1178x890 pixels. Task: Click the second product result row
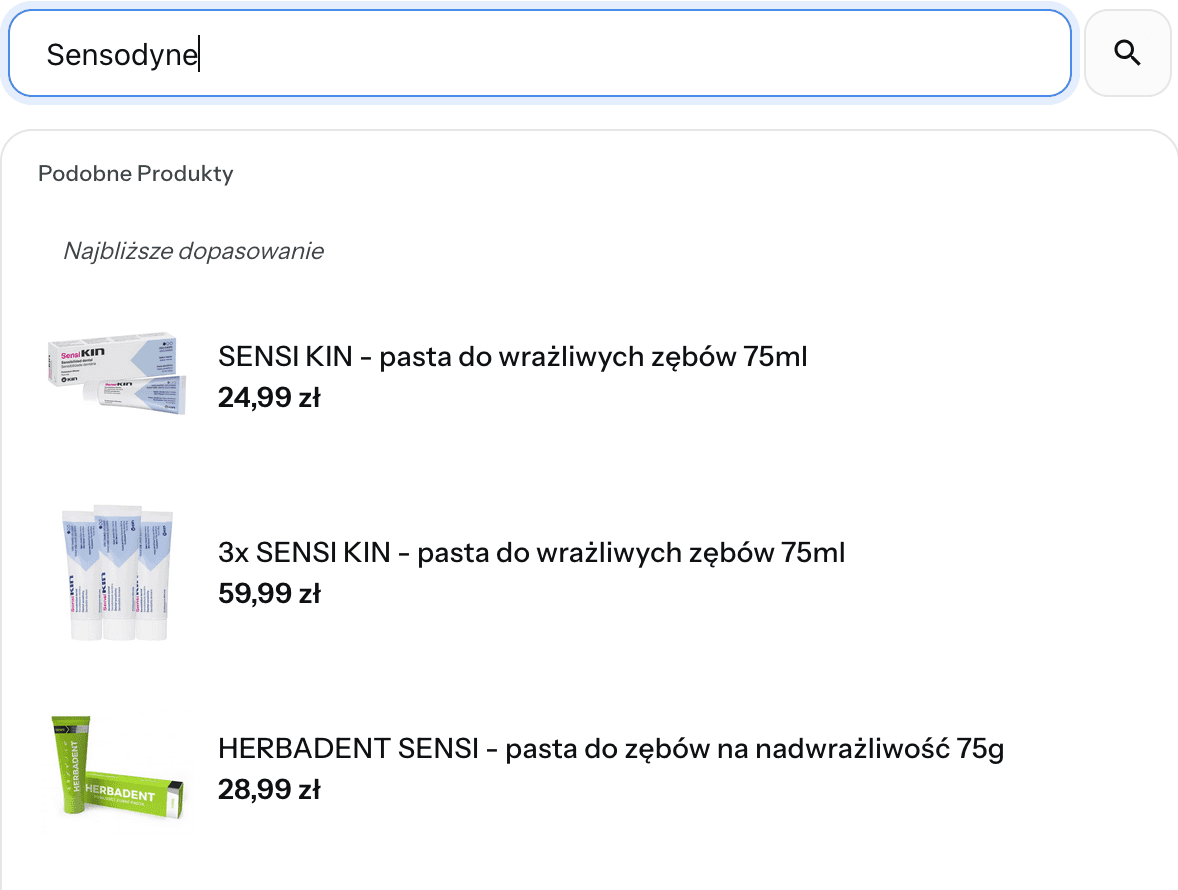tap(500, 570)
